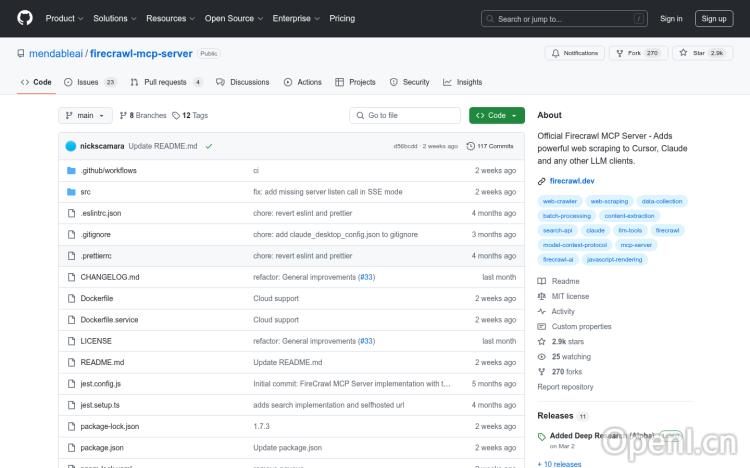The height and width of the screenshot is (468, 750).
Task: Click the src folder icon
Action: [71, 192]
